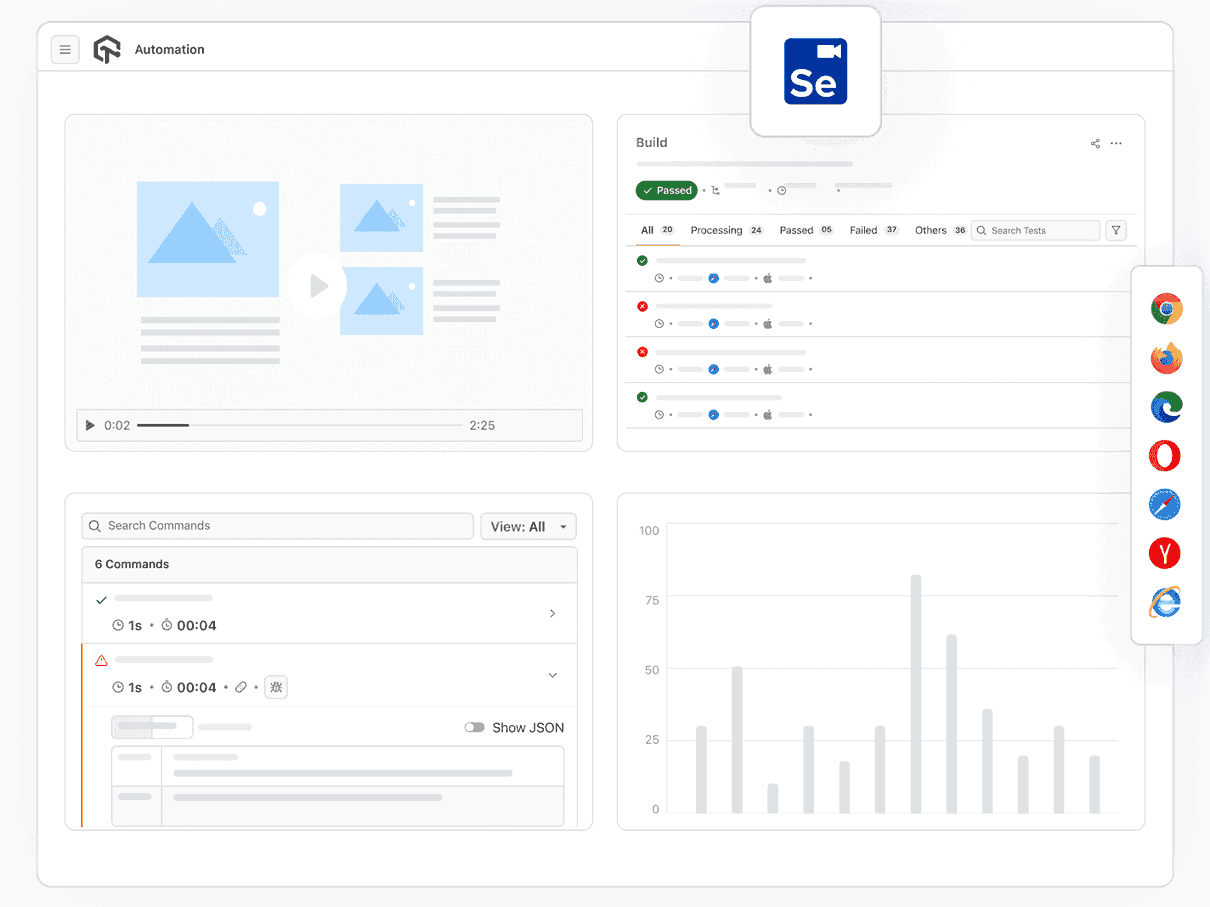This screenshot has height=907, width=1210.
Task: Switch to the Processing tab
Action: point(716,231)
